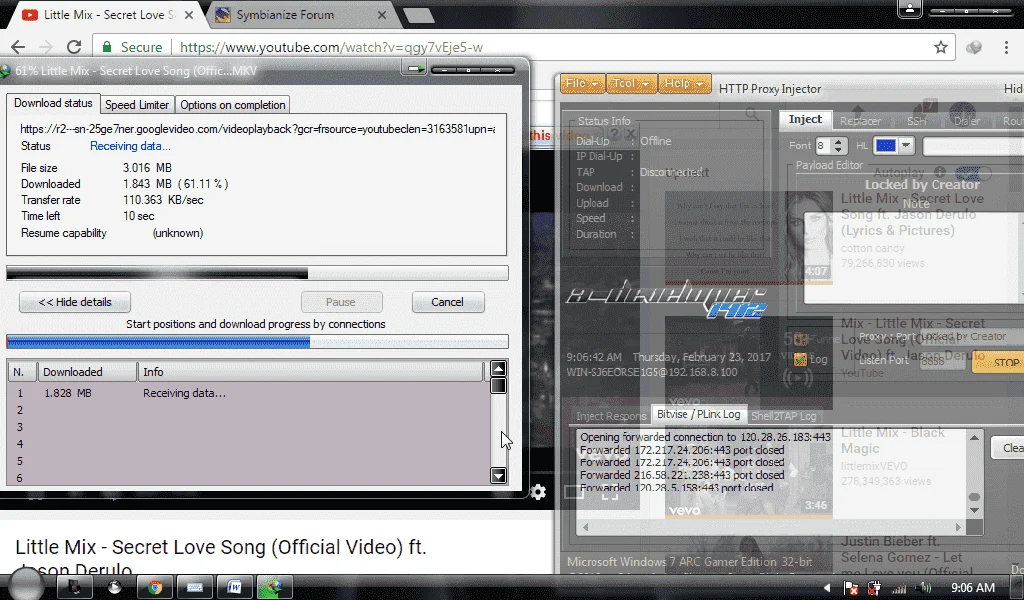Select connection row 1 with 1.828 MB
Screen dimensions: 1024x600
(248, 393)
